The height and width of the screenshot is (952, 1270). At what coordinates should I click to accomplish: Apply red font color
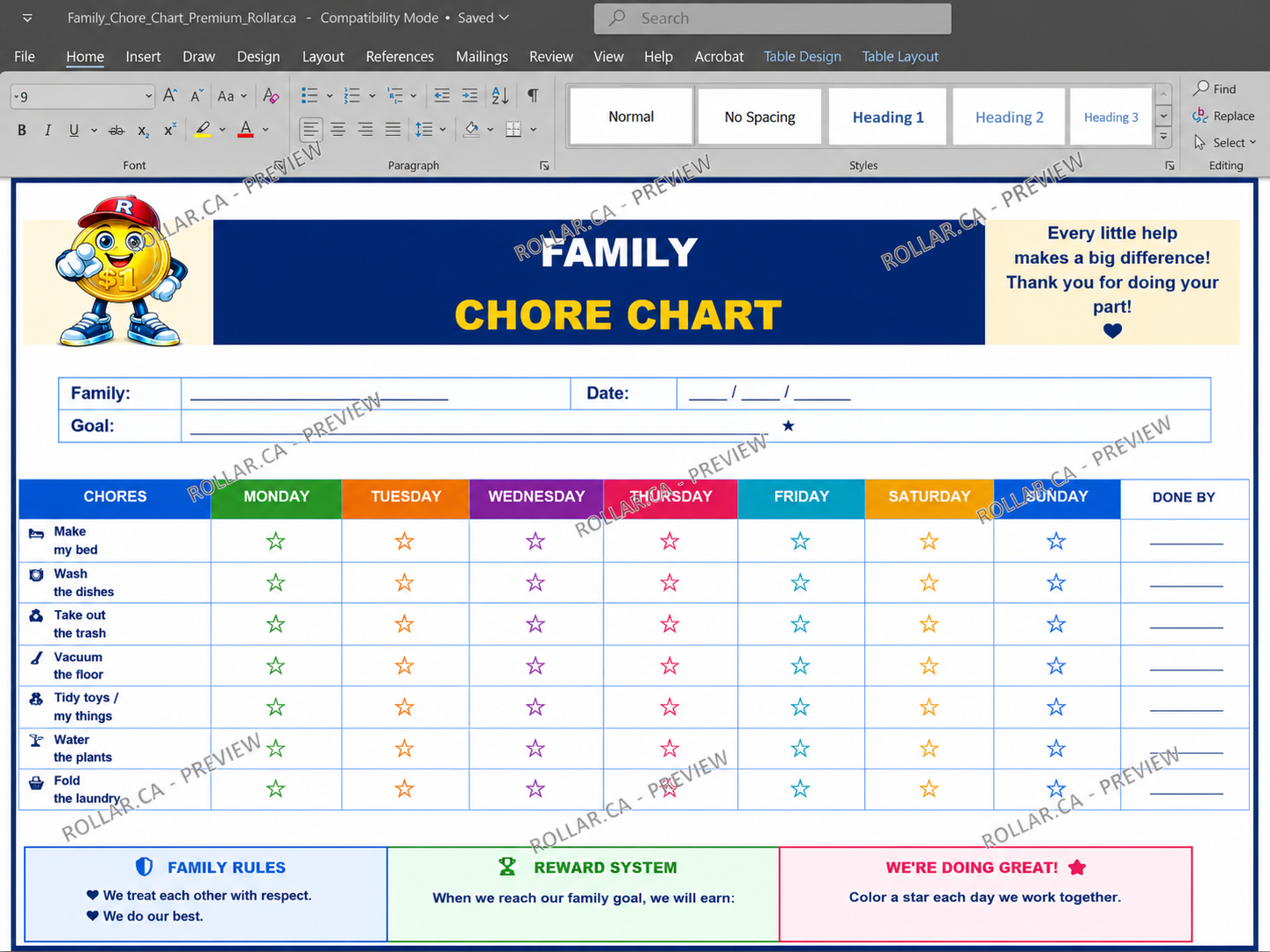(x=246, y=130)
